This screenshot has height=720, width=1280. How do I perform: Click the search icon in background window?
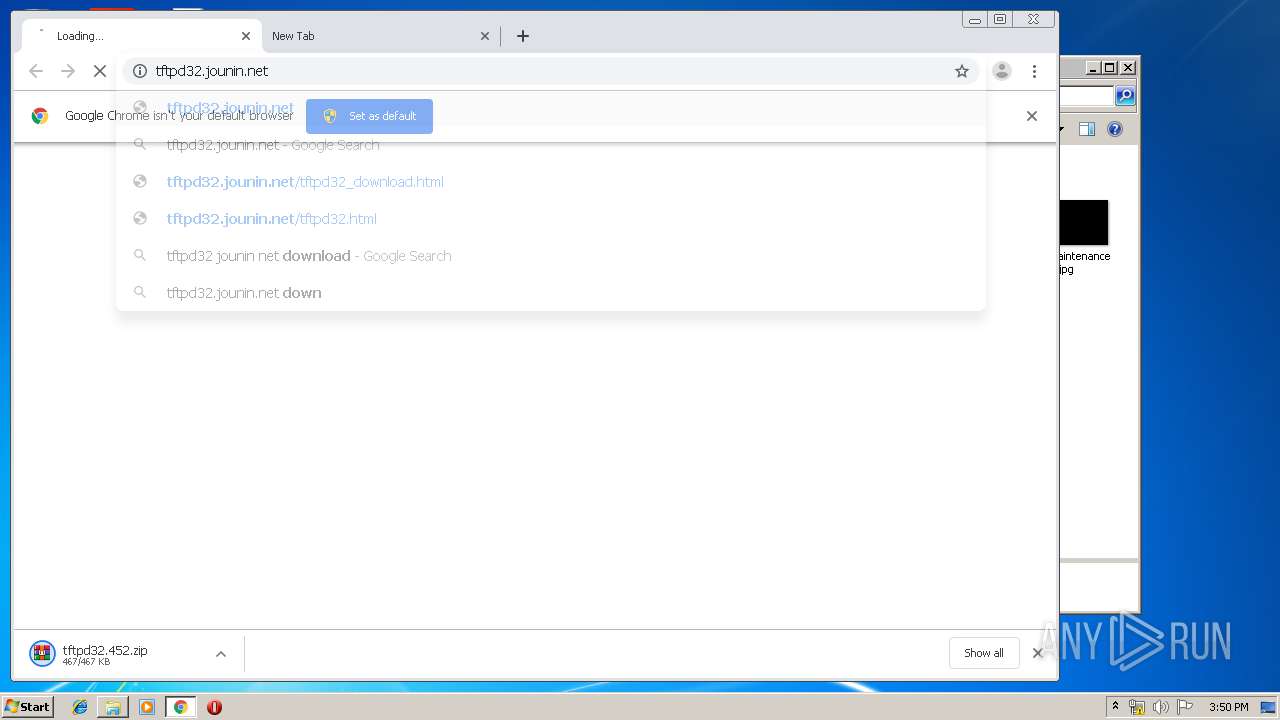coord(1125,96)
